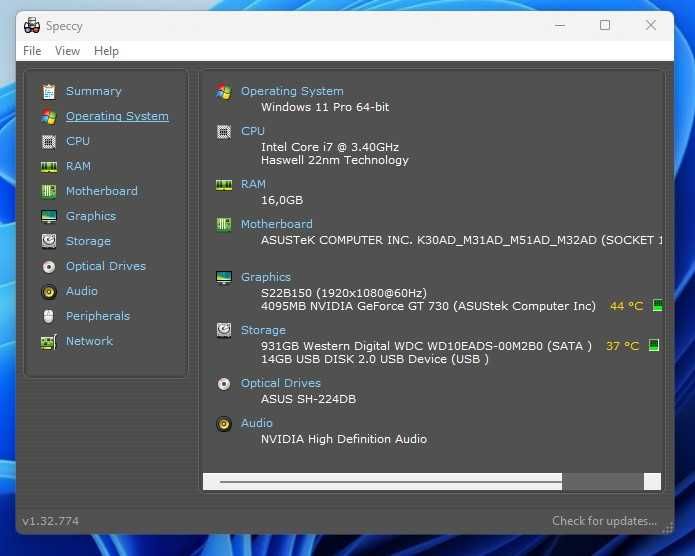This screenshot has height=556, width=695.
Task: Click the RAM stick icon in sidebar
Action: [x=49, y=167]
